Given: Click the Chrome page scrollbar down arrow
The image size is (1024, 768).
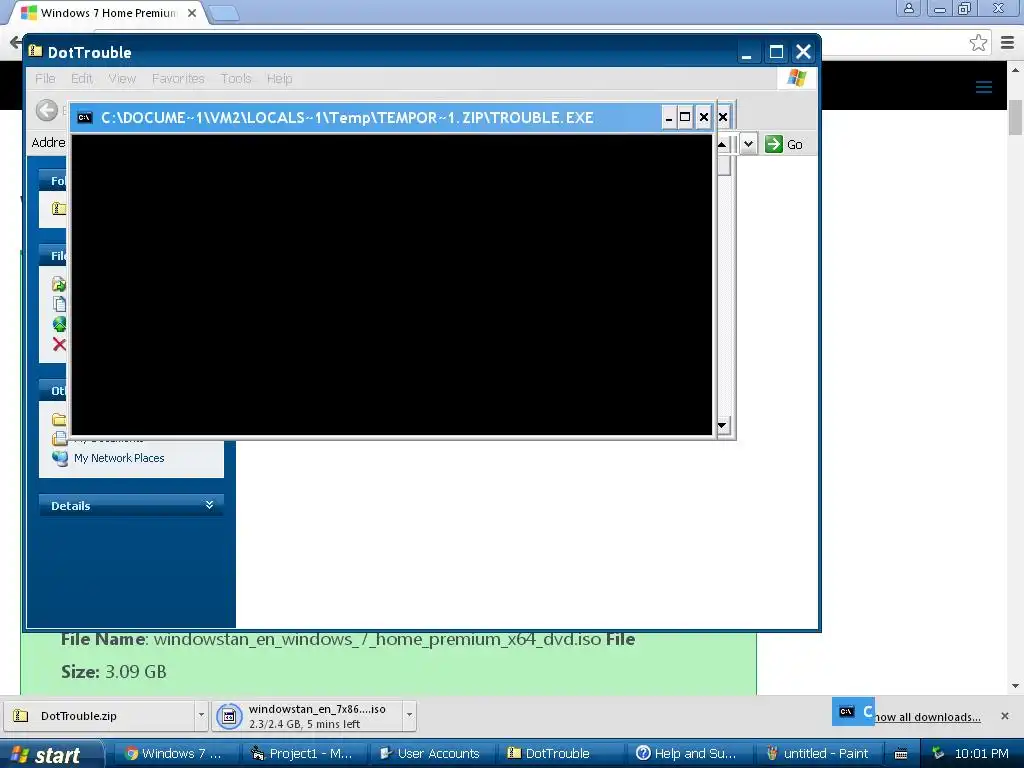Looking at the screenshot, I should pyautogui.click(x=1016, y=686).
